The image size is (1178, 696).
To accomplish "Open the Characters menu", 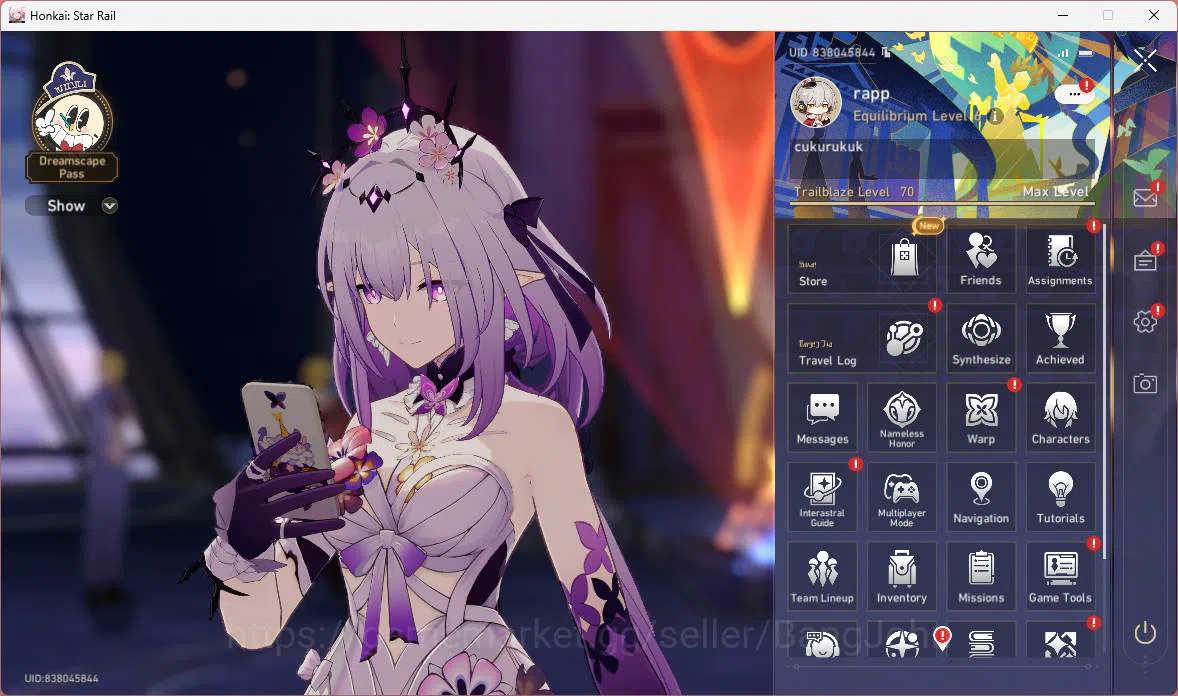I will point(1060,418).
